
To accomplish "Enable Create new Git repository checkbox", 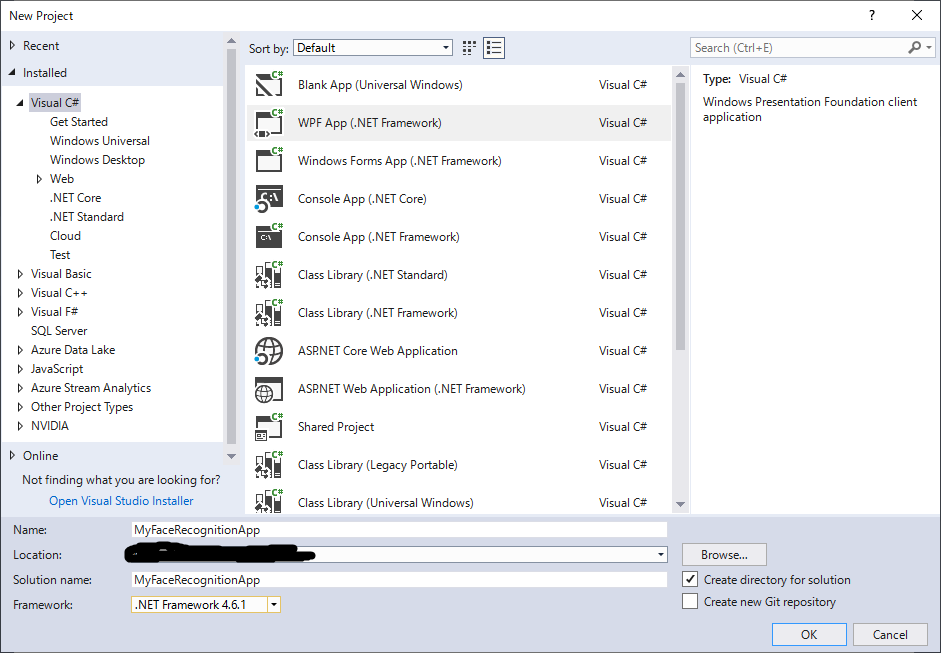I will tap(690, 601).
